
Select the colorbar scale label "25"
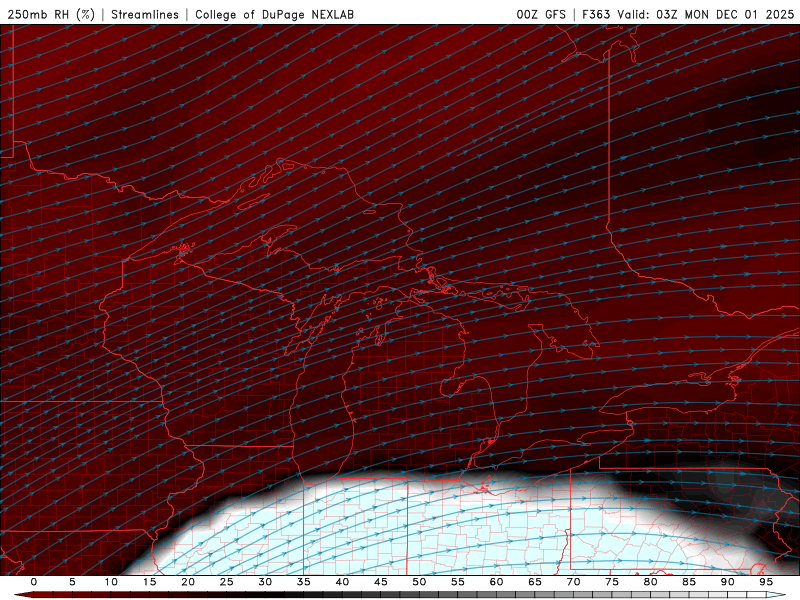[227, 582]
